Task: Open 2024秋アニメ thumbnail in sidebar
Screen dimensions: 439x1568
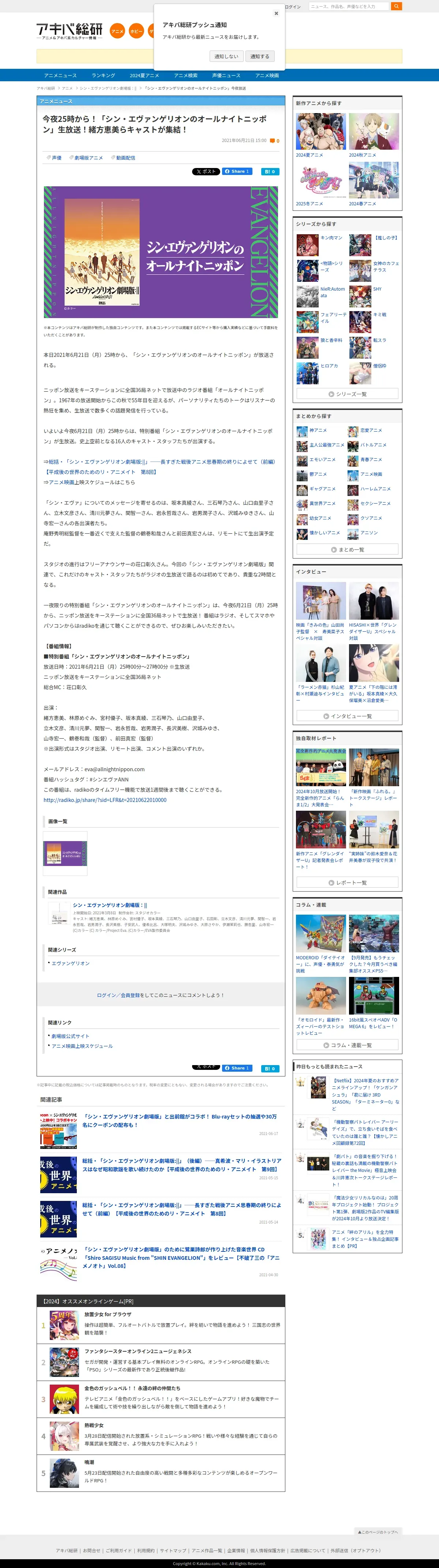Action: point(374,131)
